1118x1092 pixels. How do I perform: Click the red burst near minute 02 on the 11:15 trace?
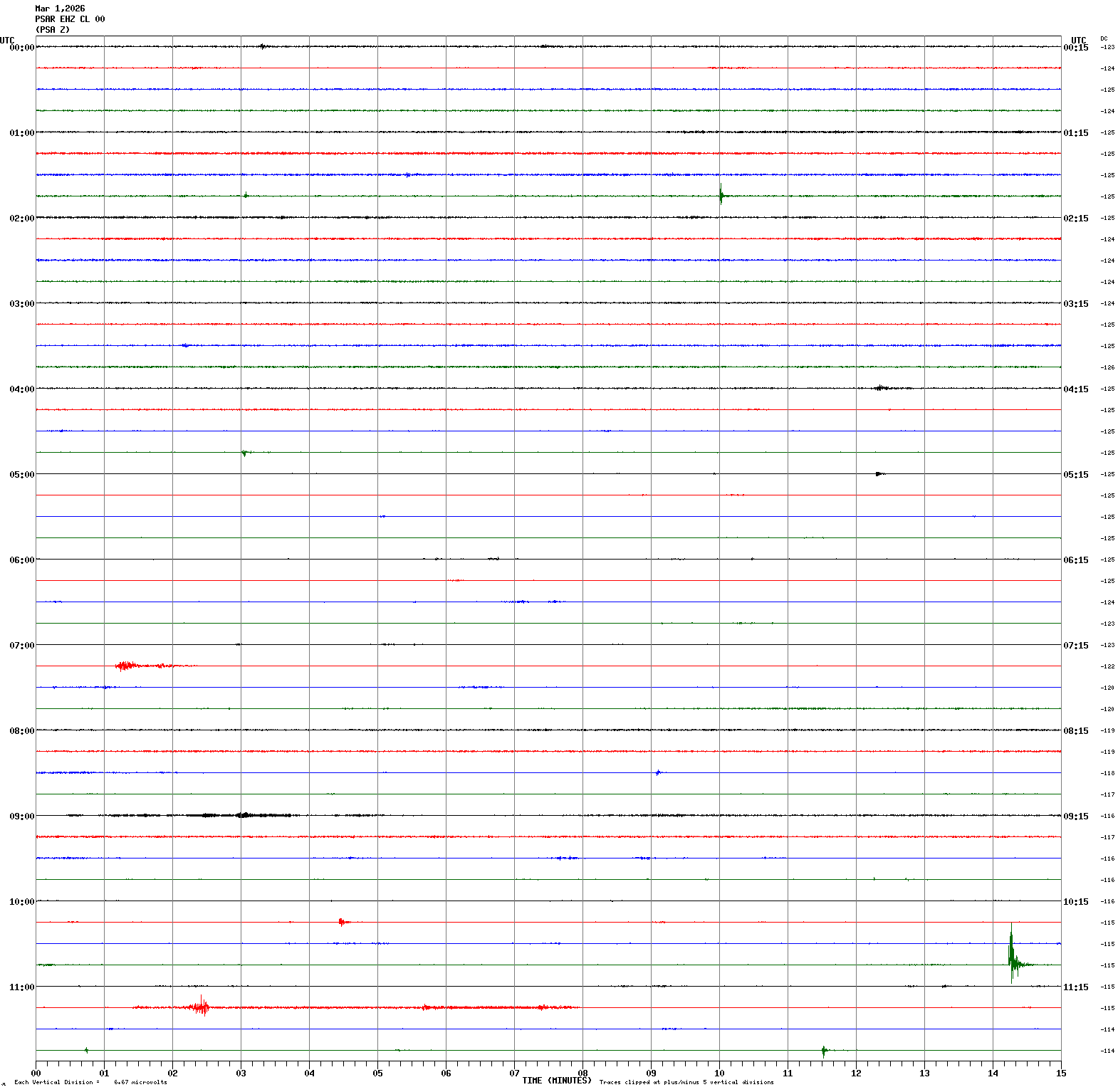202,1007
